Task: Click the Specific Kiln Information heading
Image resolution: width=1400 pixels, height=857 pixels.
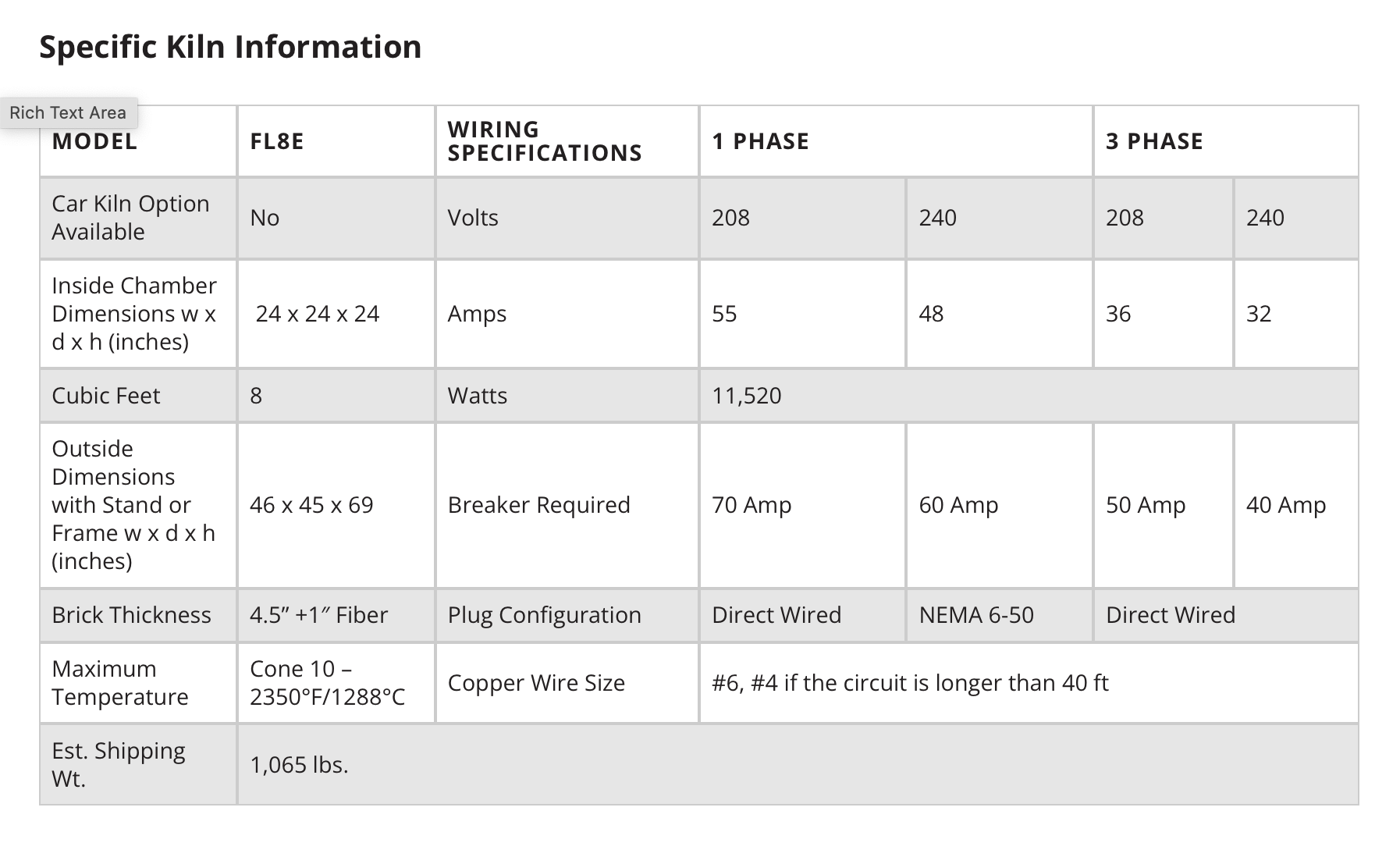Action: coord(230,47)
